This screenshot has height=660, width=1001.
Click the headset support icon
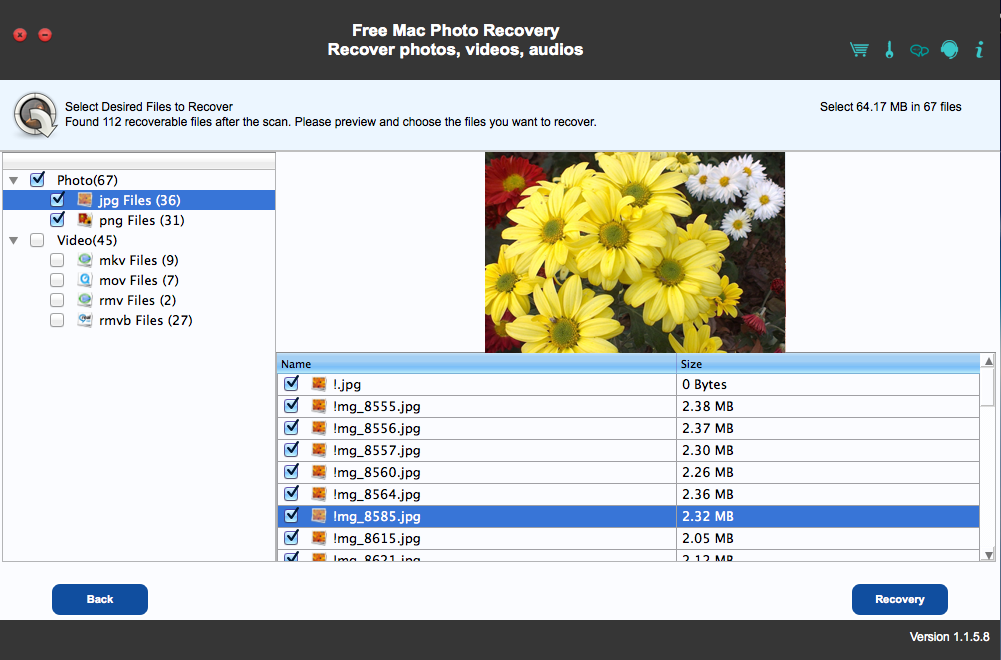949,50
